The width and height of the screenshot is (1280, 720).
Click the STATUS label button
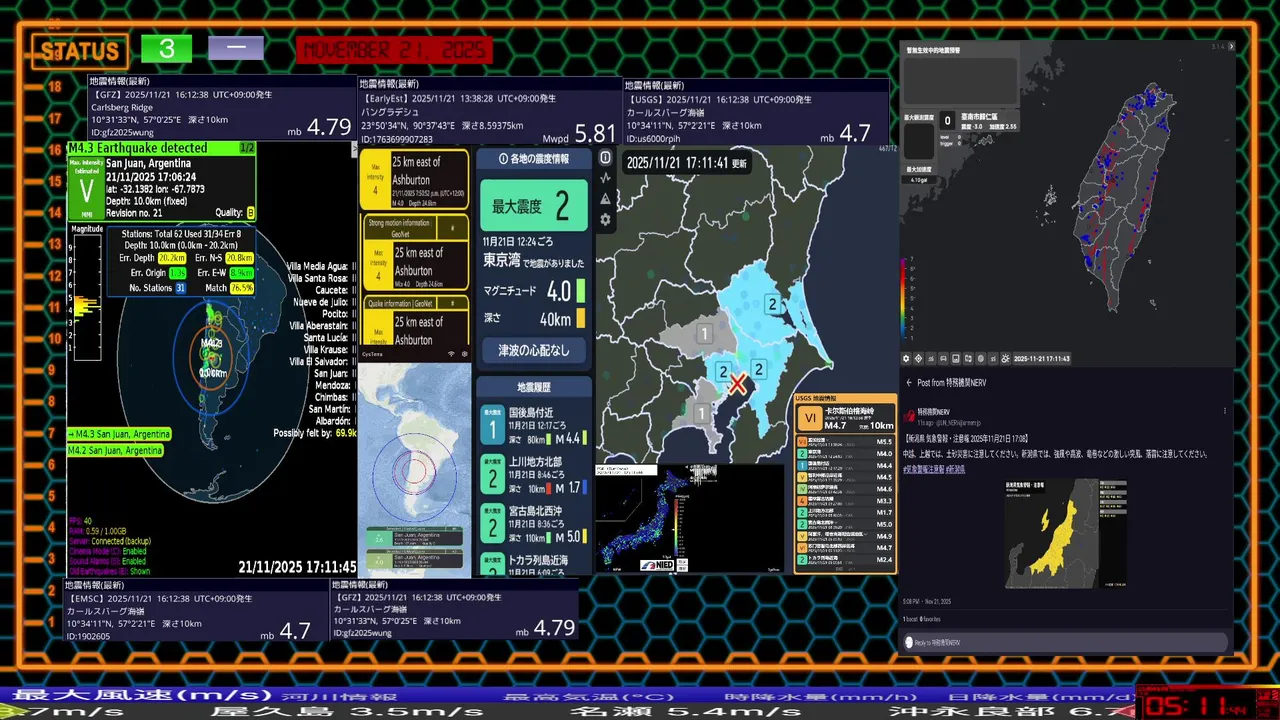click(x=79, y=51)
